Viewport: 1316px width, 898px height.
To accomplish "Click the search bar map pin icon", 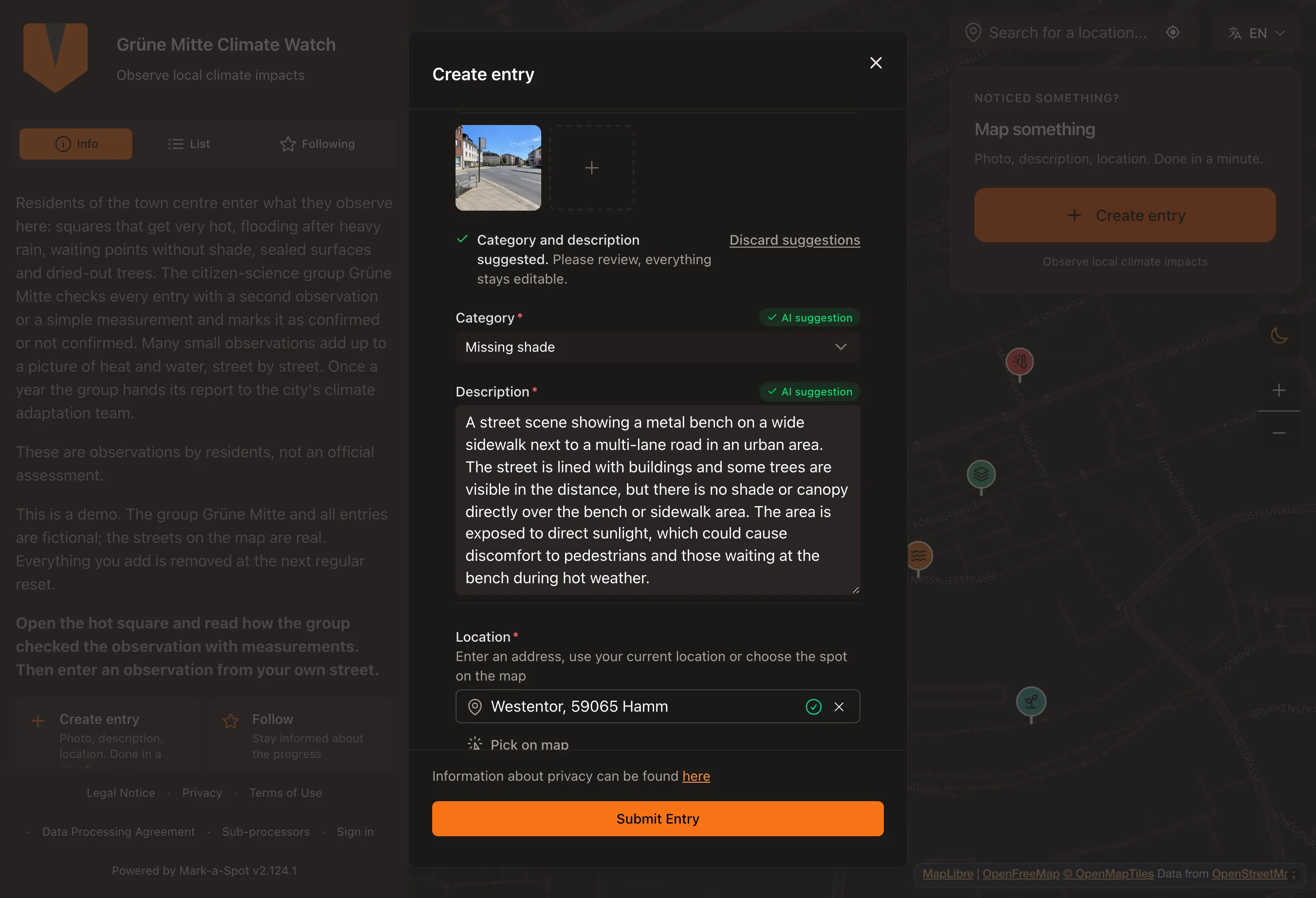I will pos(973,33).
